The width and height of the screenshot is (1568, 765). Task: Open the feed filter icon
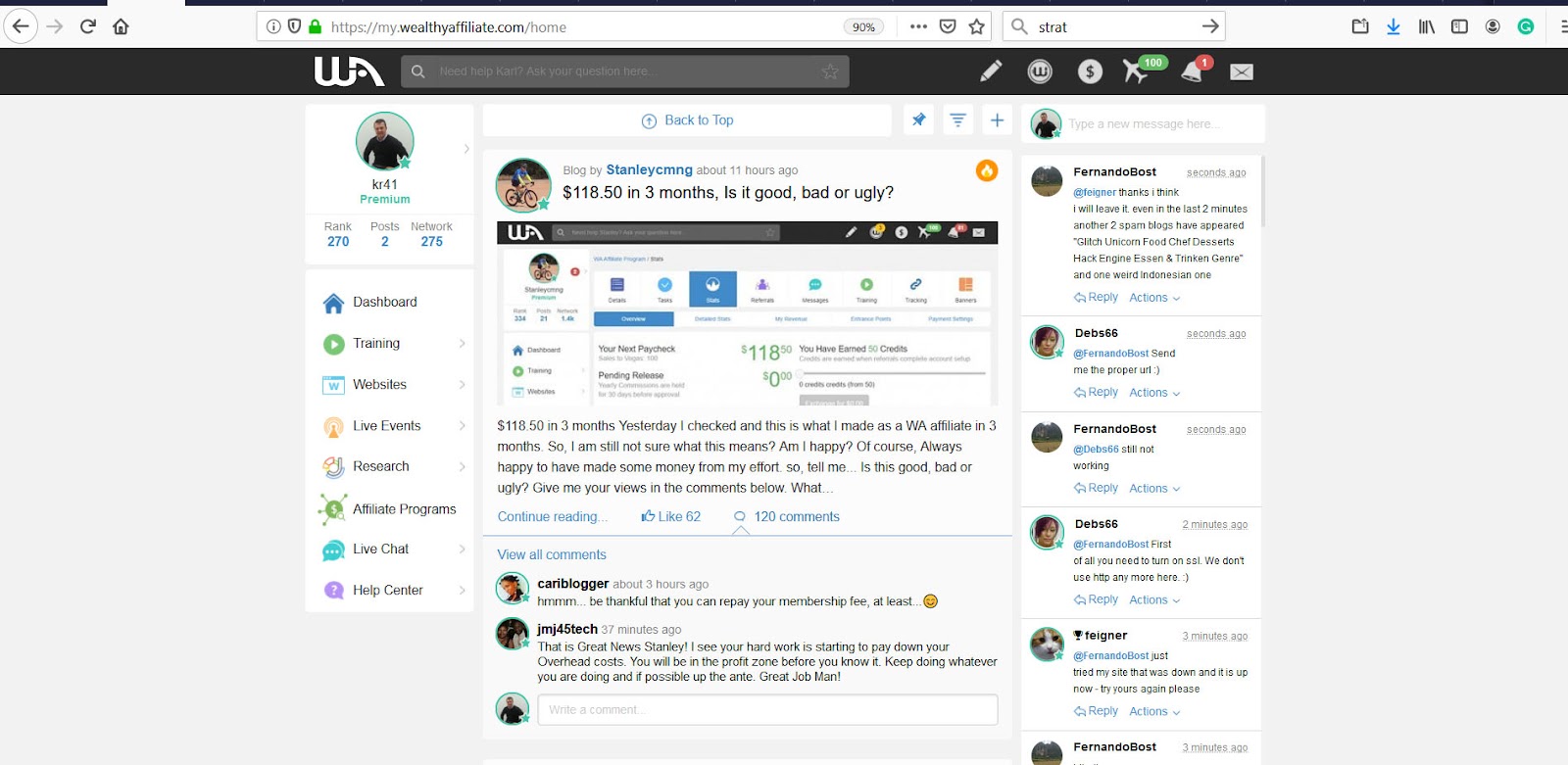[x=958, y=120]
